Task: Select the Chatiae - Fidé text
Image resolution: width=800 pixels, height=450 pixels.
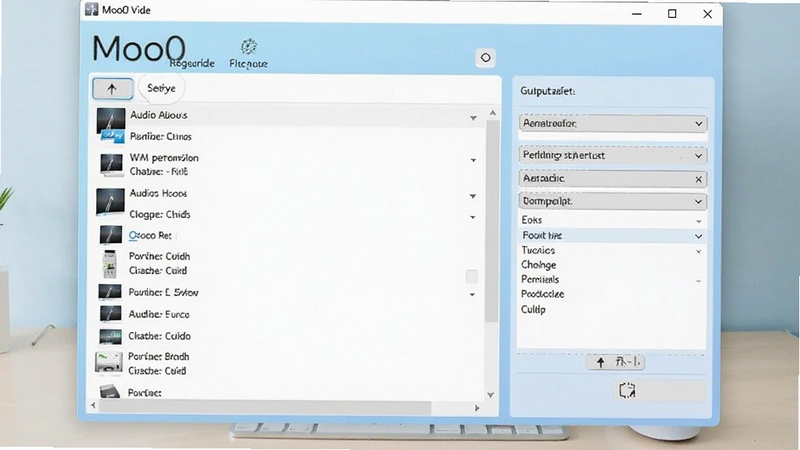Action: tap(159, 171)
